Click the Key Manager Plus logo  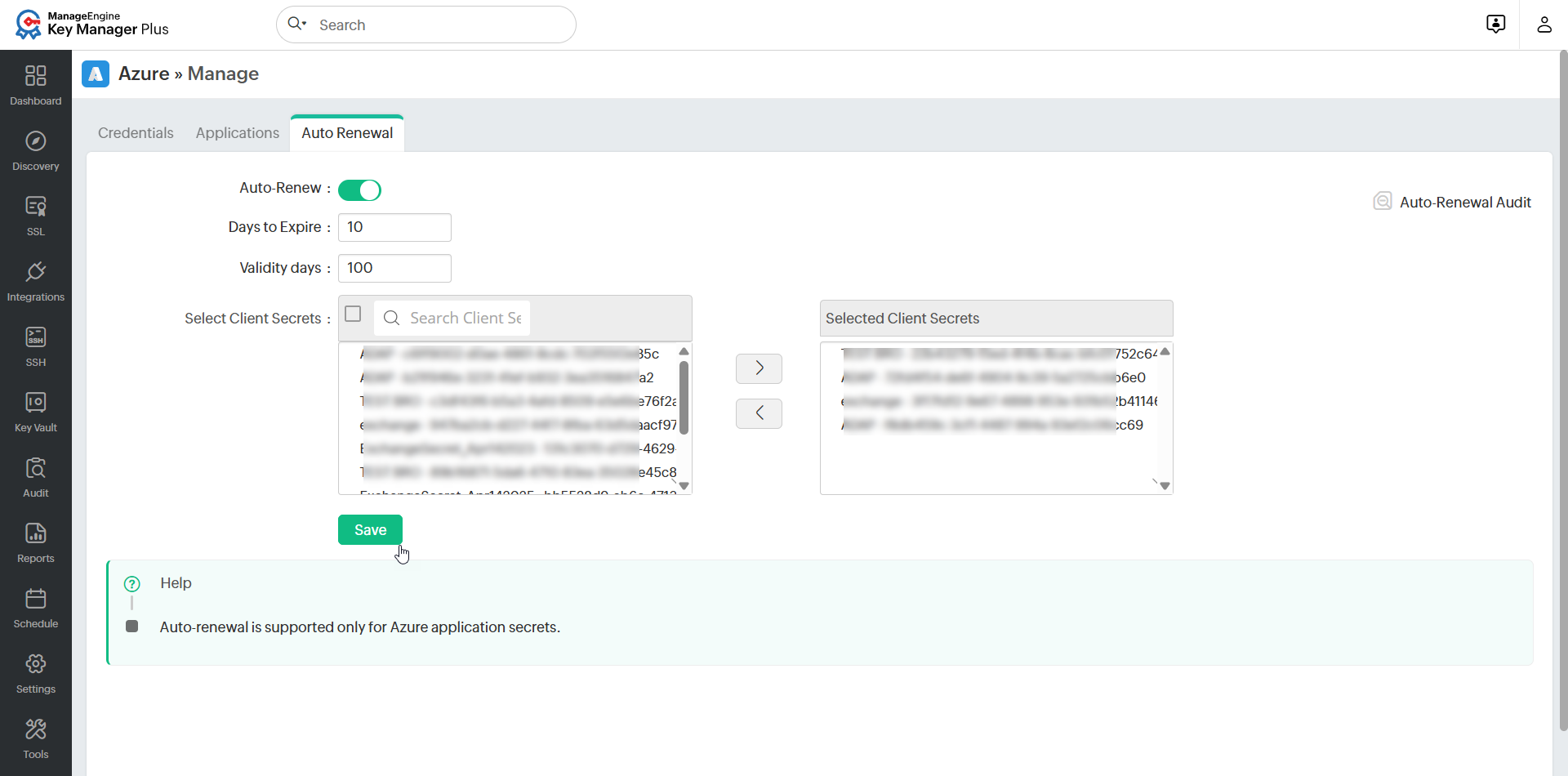coord(91,25)
